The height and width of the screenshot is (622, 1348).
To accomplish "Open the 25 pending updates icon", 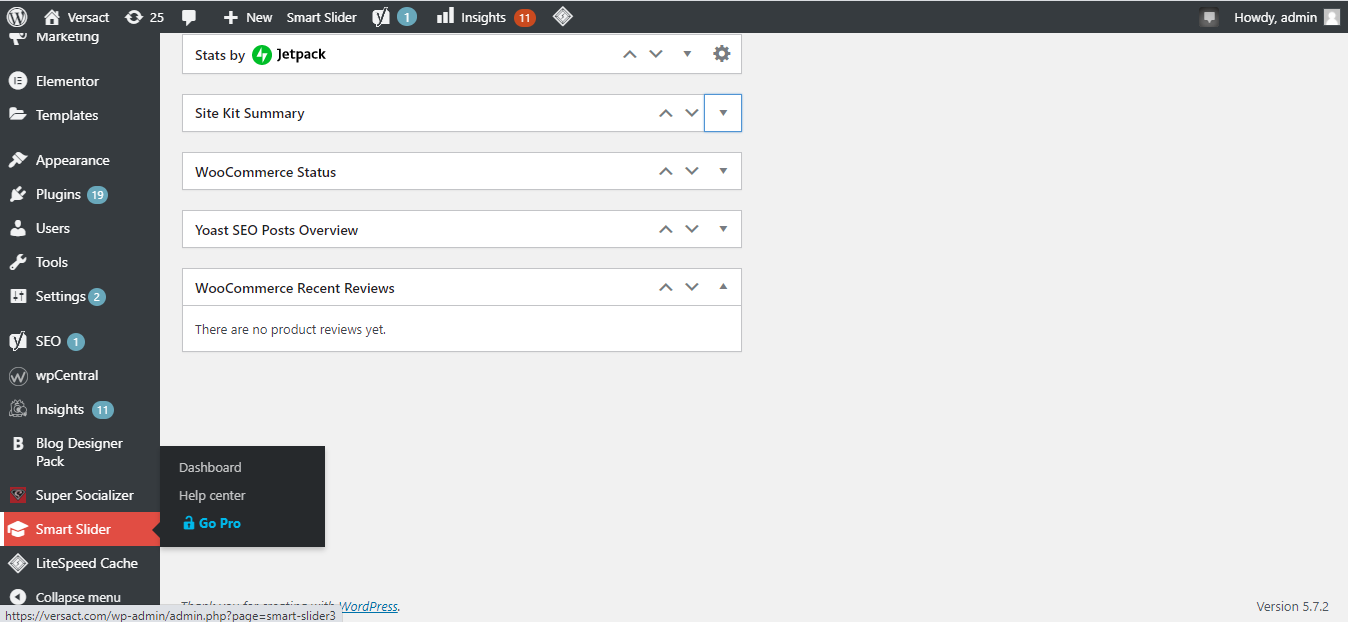I will pos(145,17).
